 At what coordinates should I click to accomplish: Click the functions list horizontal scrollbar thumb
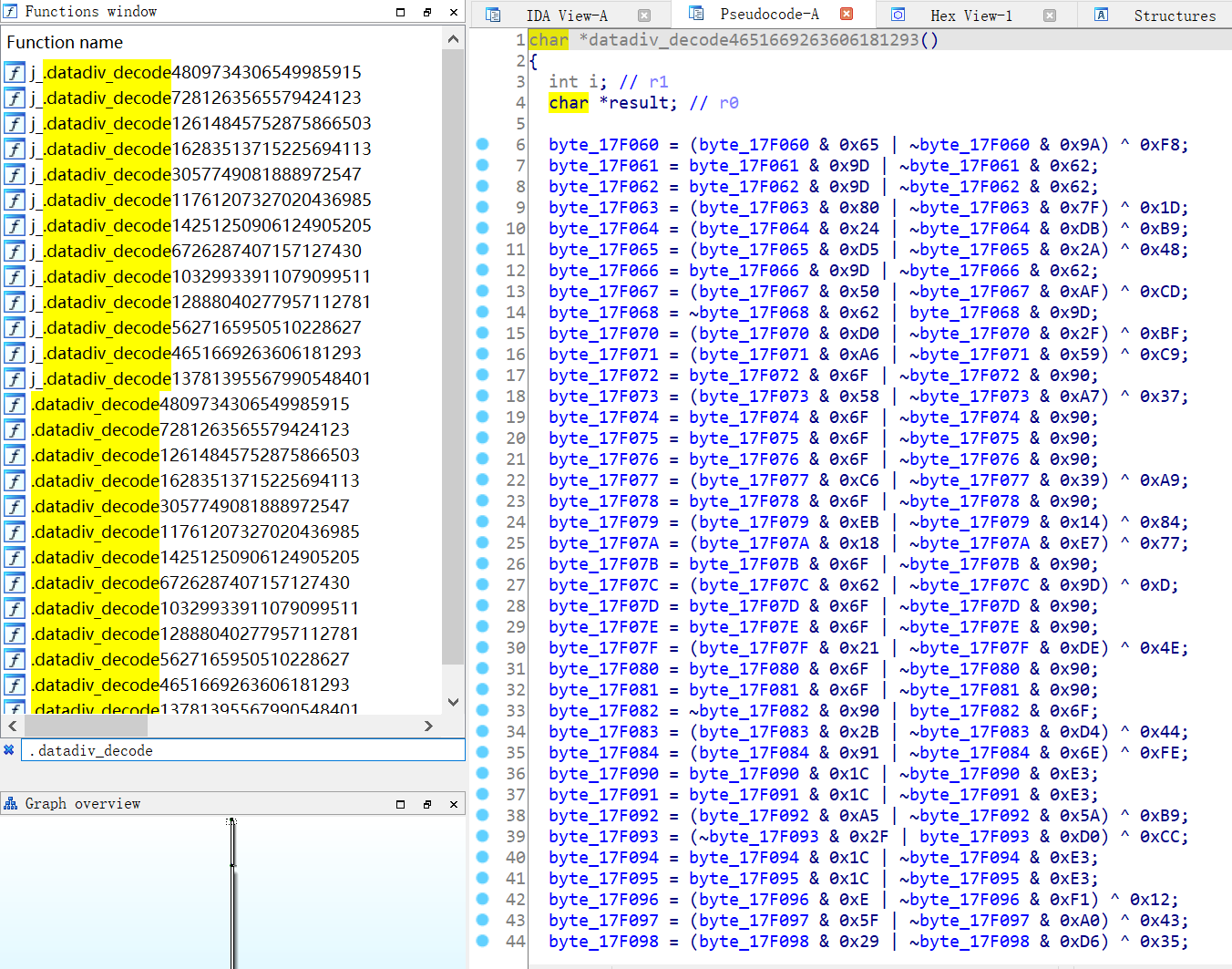coord(86,726)
